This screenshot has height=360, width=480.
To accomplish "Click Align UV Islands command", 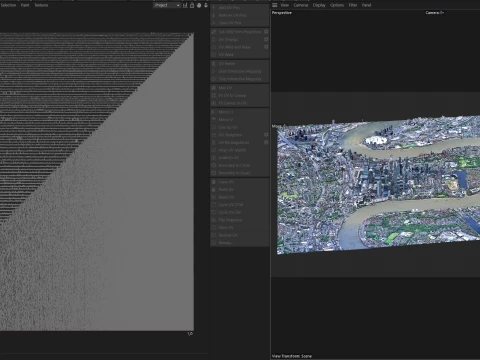I will click(x=240, y=150).
